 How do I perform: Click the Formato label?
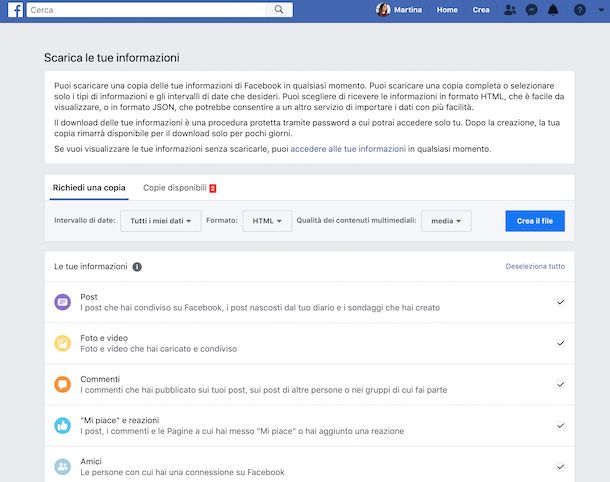(x=222, y=221)
